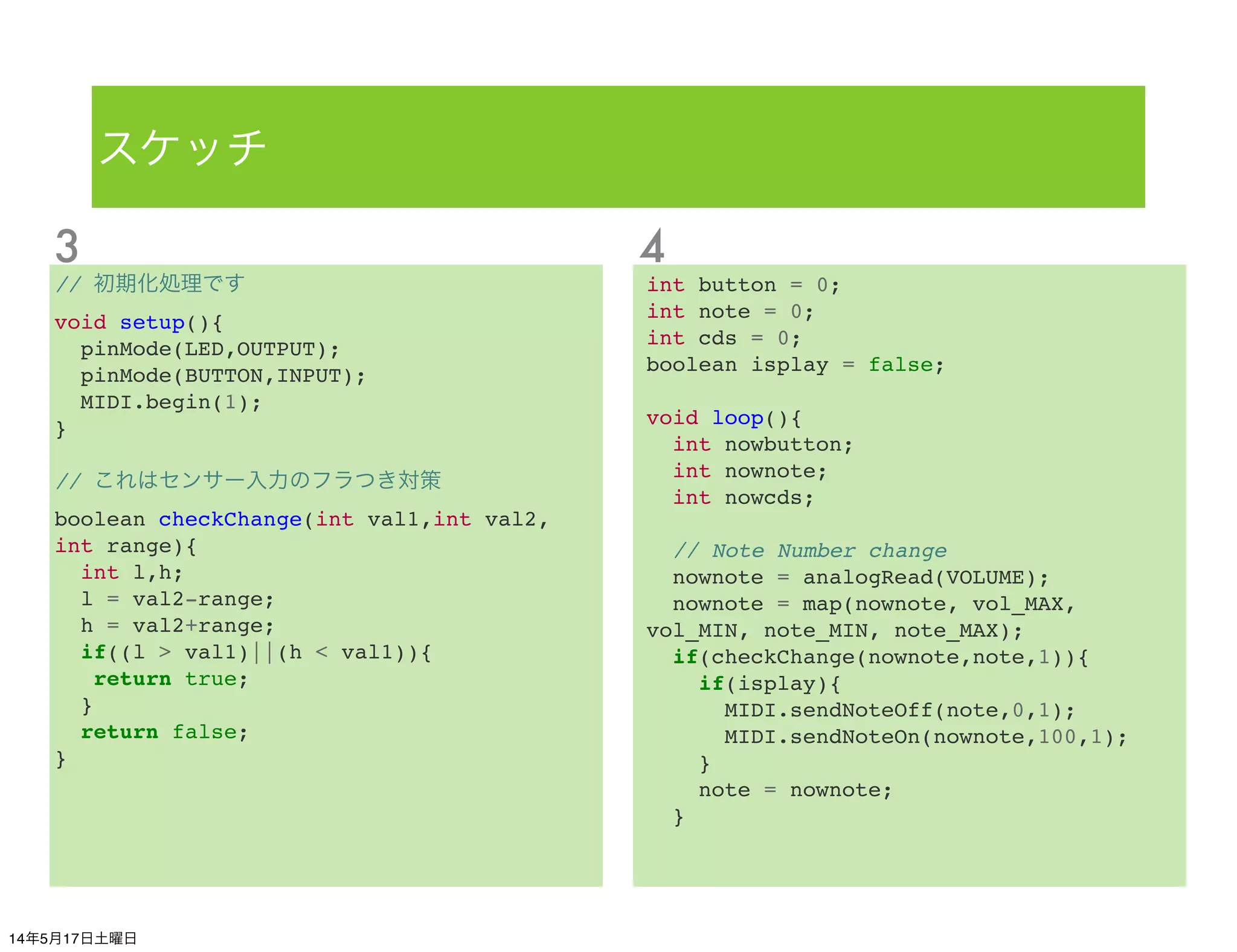Click the line int nownote;

click(749, 471)
